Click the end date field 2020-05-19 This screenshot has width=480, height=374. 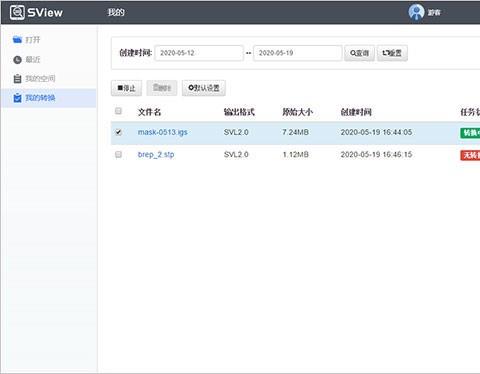[x=298, y=53]
